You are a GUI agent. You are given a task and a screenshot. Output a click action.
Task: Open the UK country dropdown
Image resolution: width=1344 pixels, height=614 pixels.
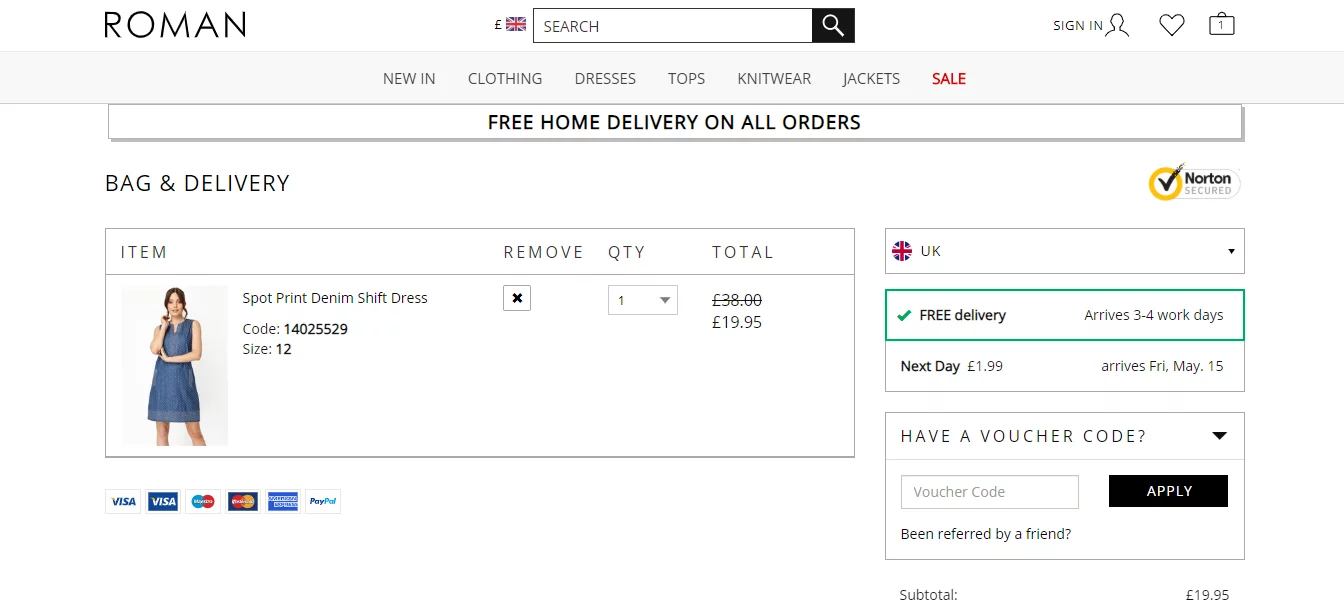pyautogui.click(x=1065, y=251)
